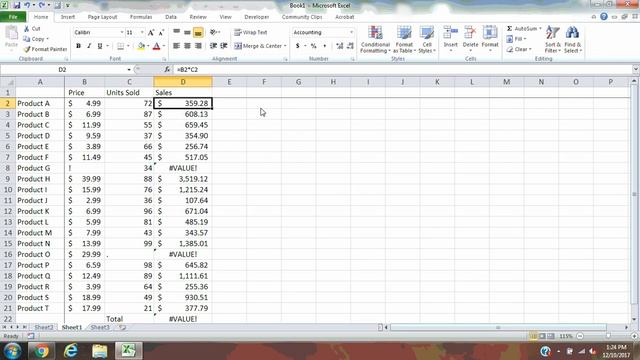Switch to the Page Layout tab
640x360 pixels.
[x=102, y=17]
